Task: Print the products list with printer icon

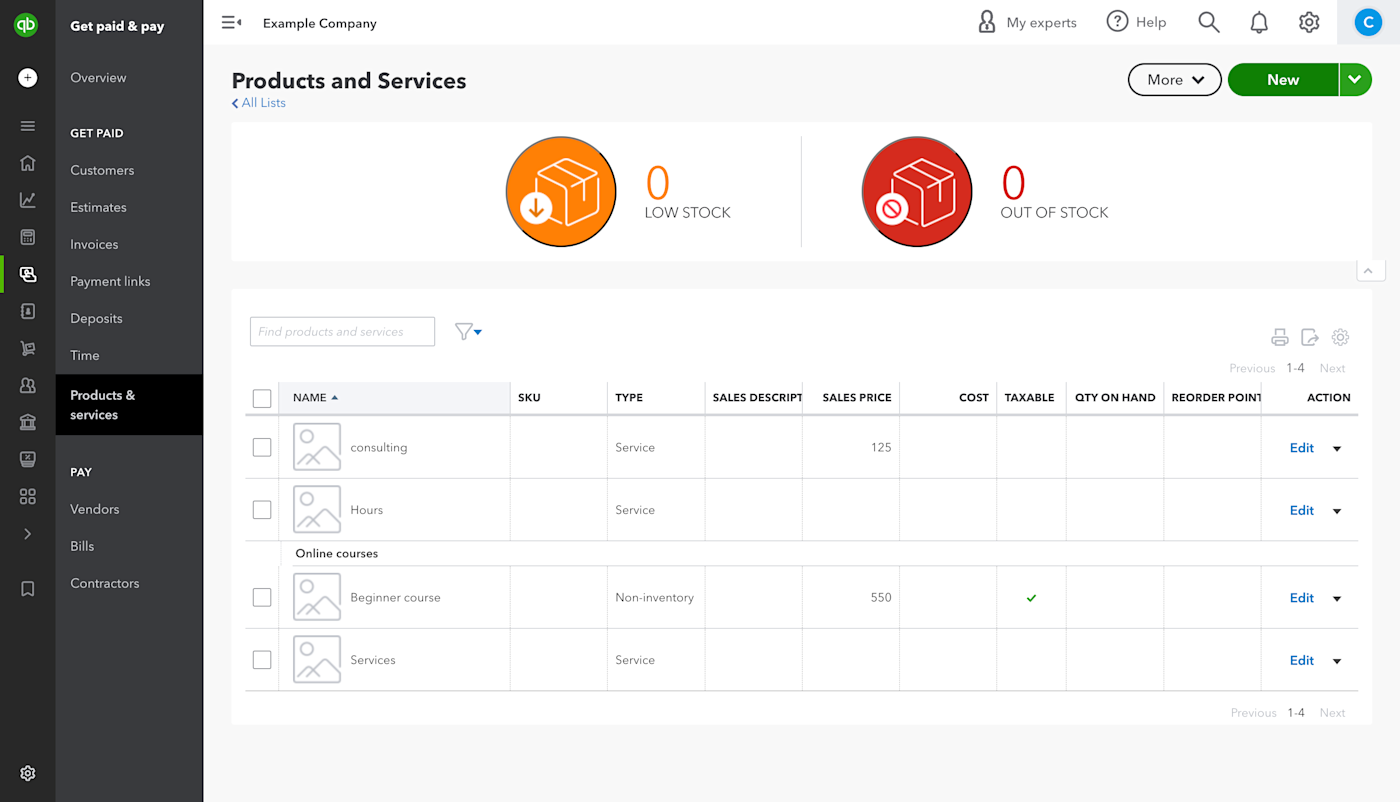Action: (1280, 337)
